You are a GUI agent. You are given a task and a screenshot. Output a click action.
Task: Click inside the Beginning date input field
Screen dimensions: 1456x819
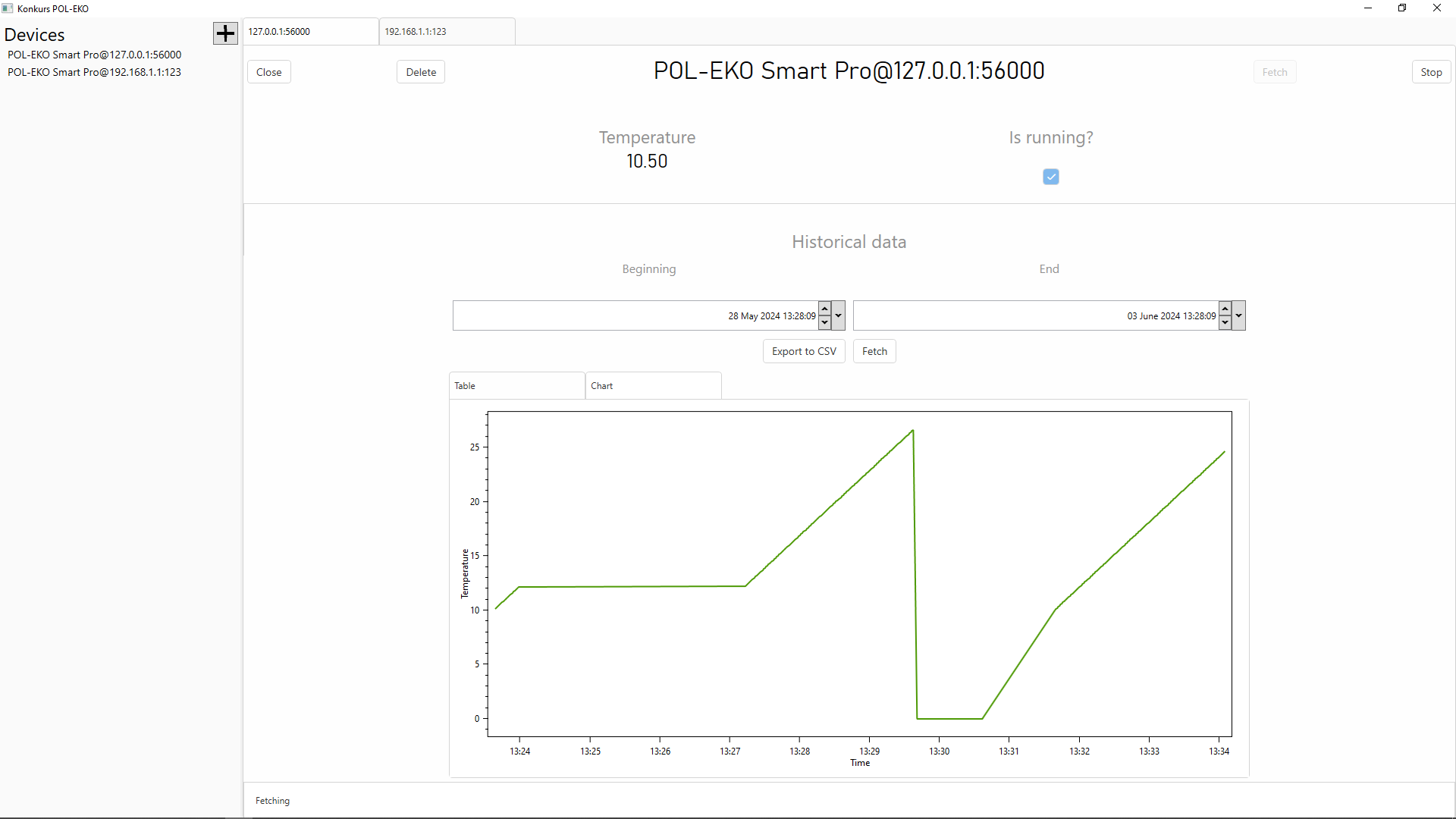pyautogui.click(x=634, y=315)
